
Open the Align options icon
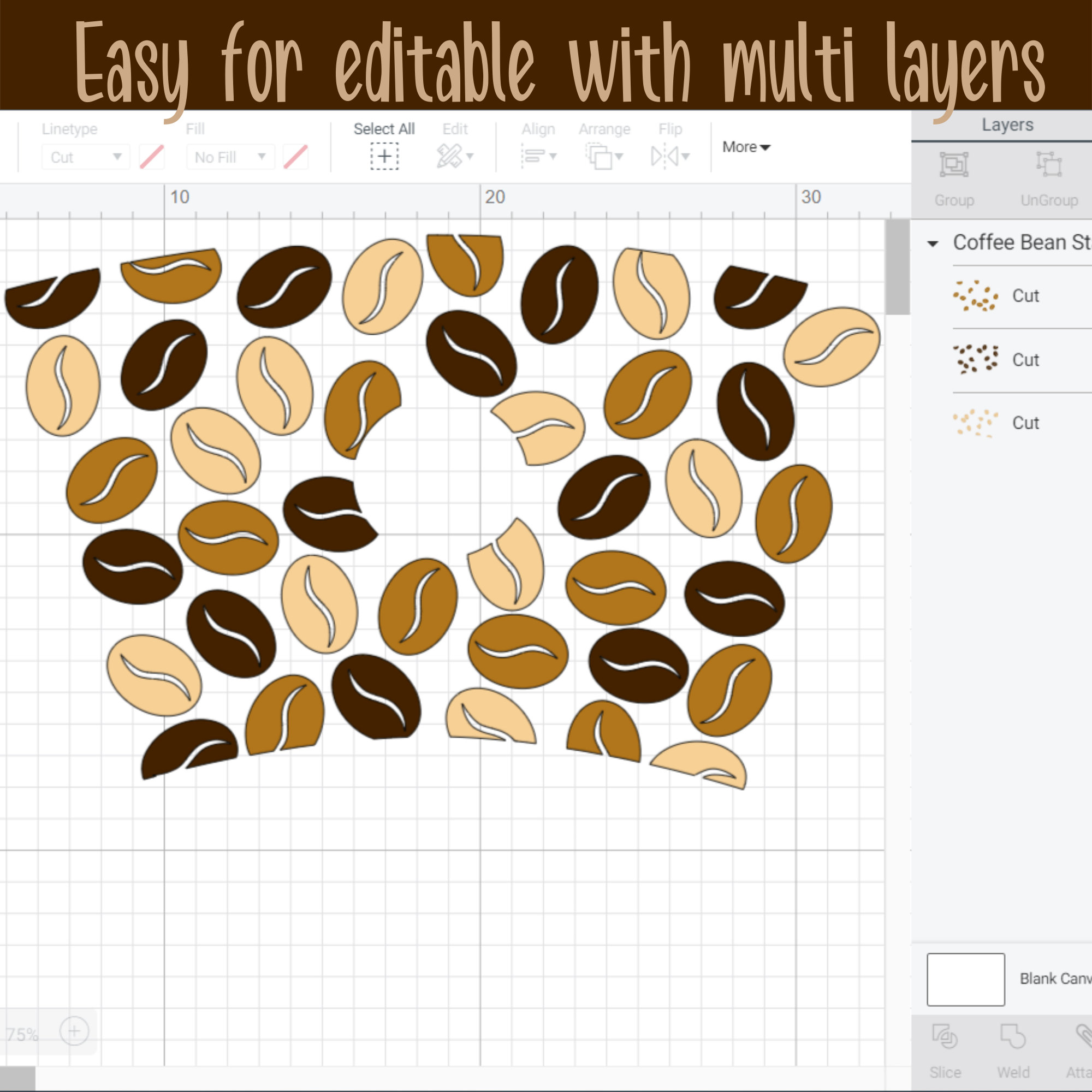point(539,156)
